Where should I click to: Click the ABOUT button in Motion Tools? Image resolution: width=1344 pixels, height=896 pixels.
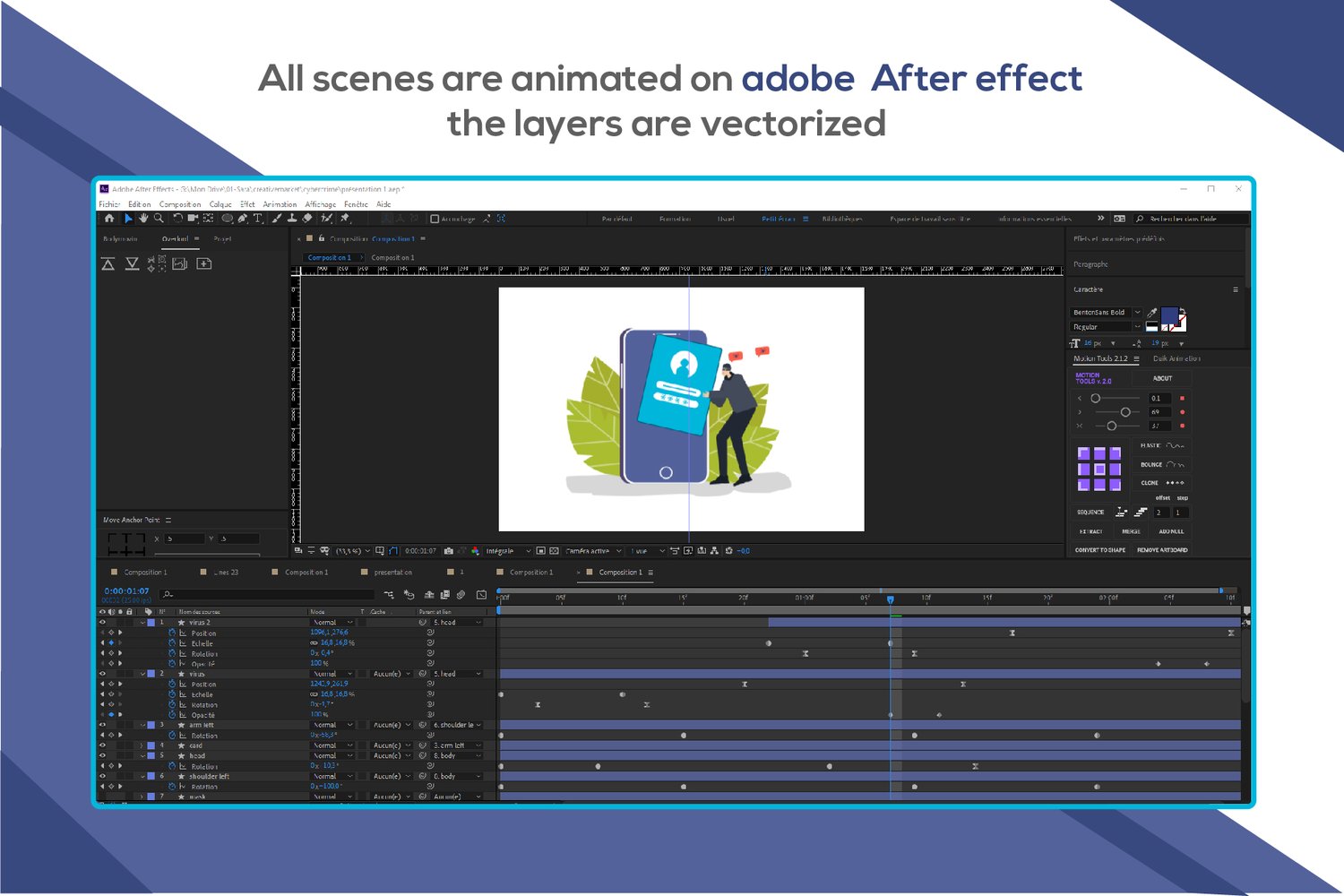(x=1163, y=378)
